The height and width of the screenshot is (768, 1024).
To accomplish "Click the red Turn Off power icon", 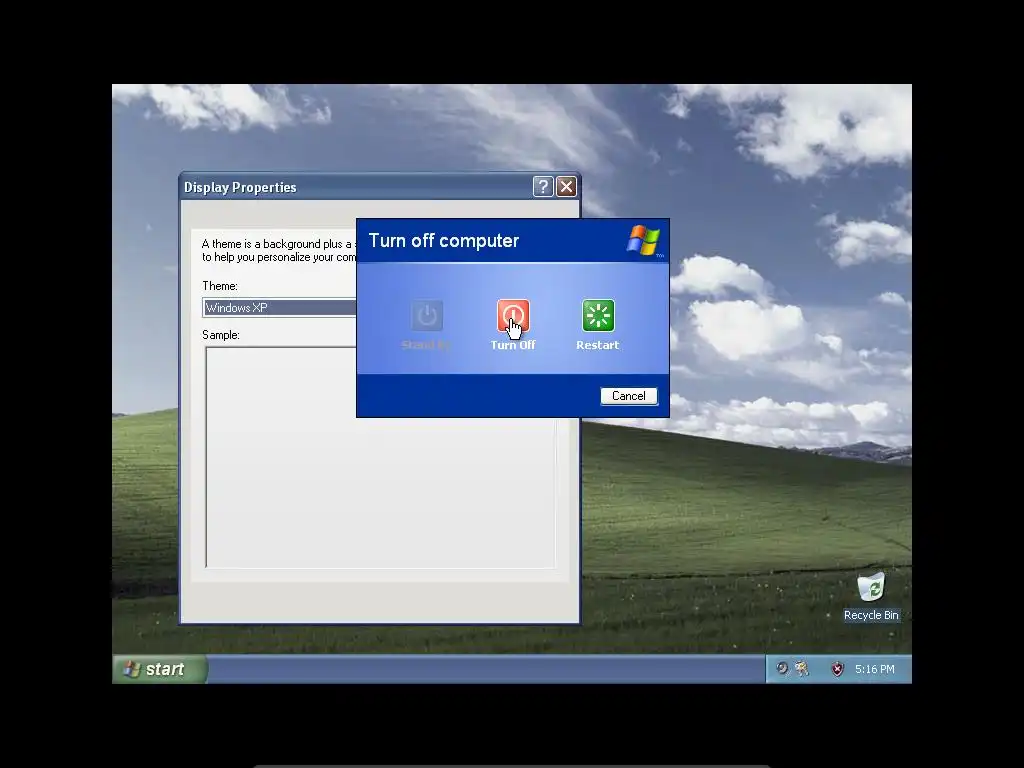I will point(513,316).
